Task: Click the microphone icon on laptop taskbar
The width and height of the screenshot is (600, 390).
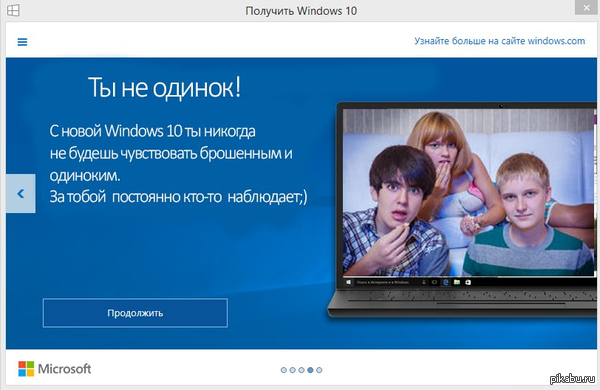Action: tap(424, 282)
